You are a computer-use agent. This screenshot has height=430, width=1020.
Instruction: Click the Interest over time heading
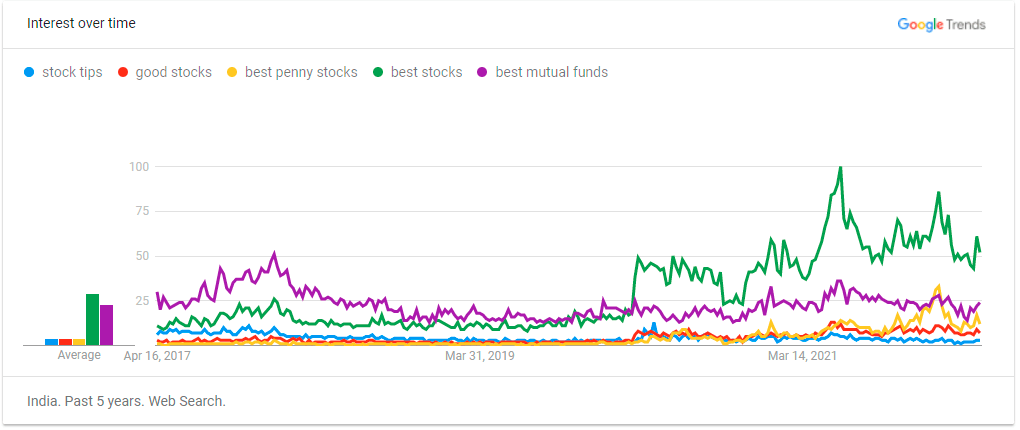(81, 23)
